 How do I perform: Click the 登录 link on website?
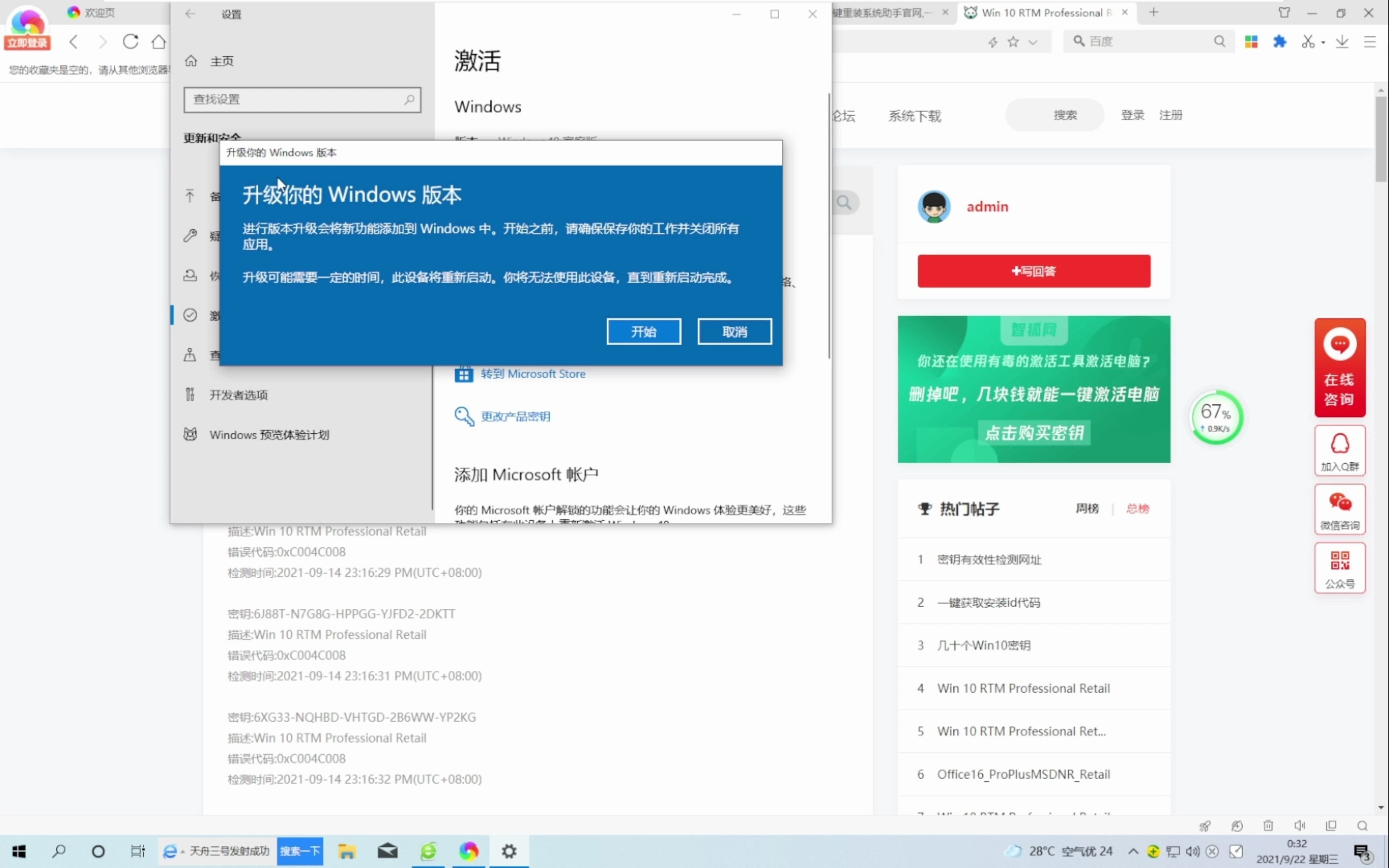(x=1133, y=115)
